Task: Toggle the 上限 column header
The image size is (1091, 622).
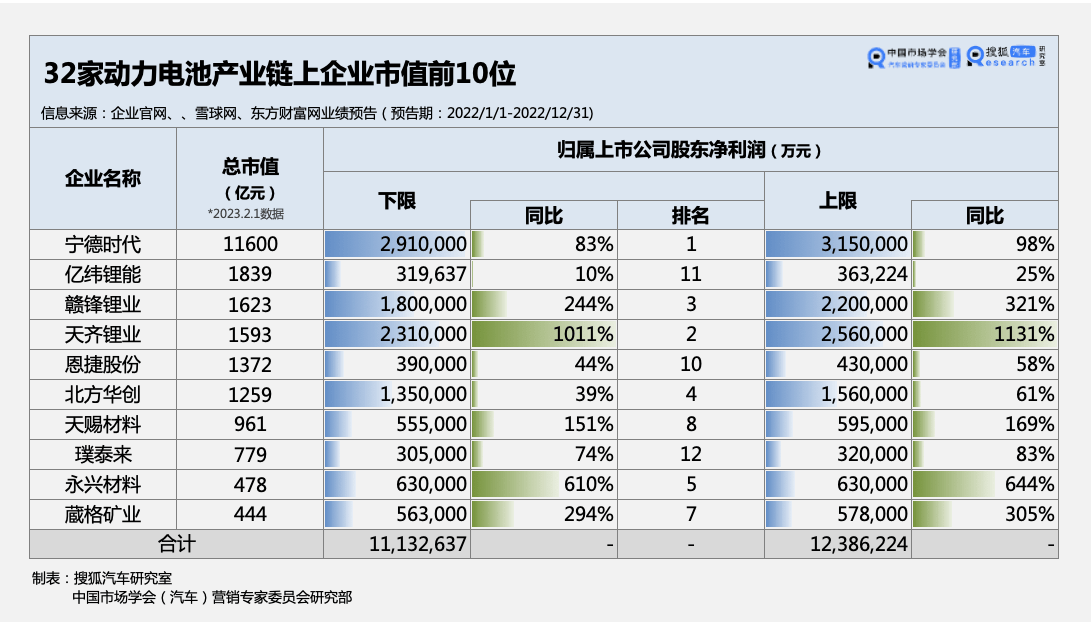Action: (838, 201)
